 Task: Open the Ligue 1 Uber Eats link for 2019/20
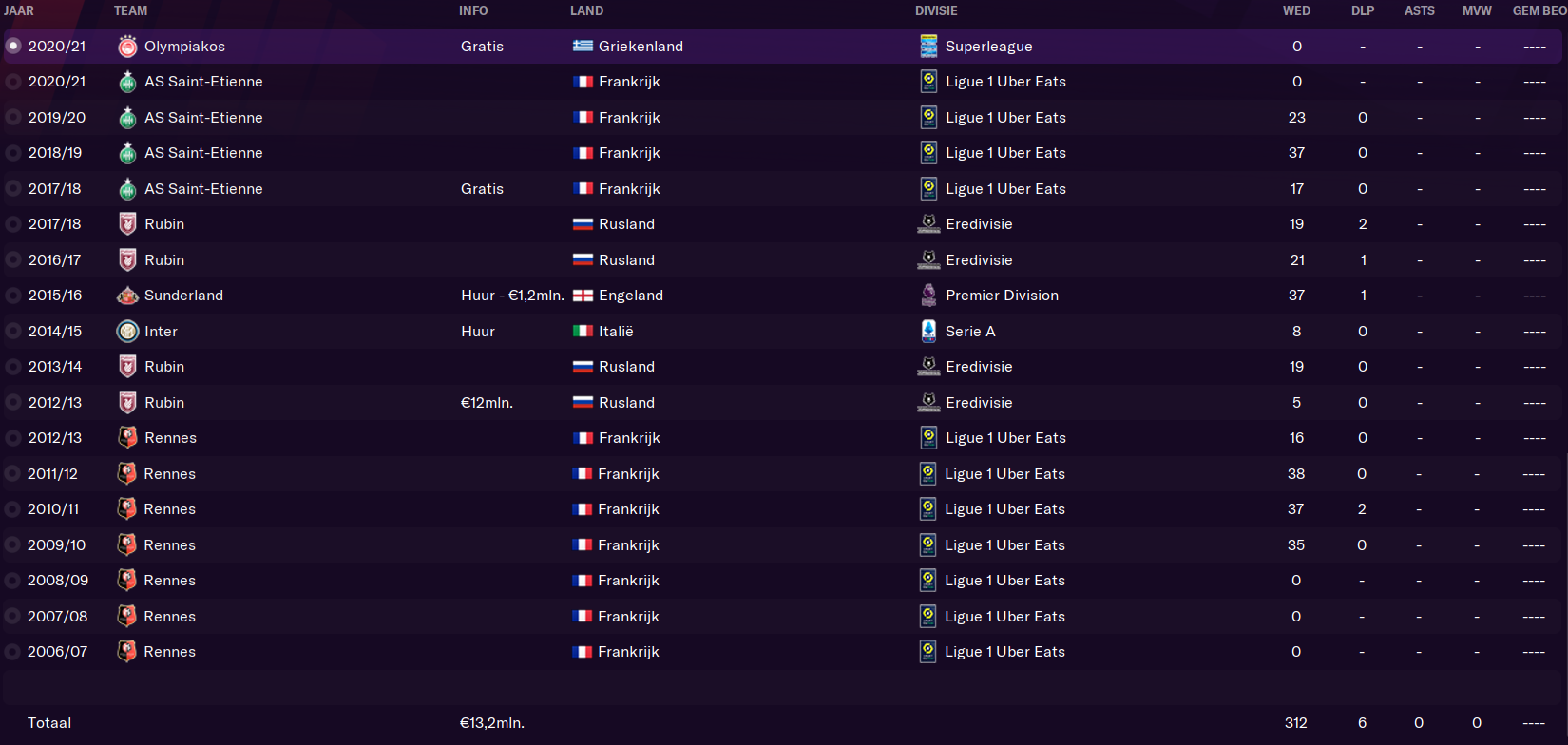[1005, 117]
